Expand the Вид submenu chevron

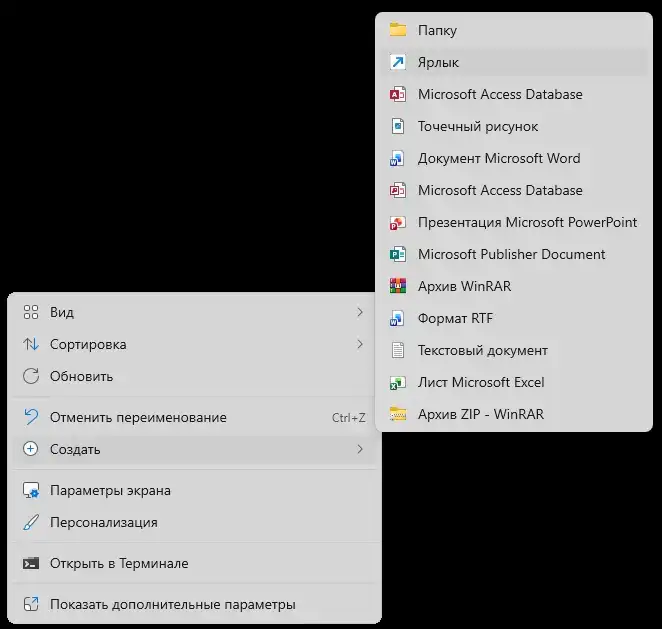(x=360, y=312)
